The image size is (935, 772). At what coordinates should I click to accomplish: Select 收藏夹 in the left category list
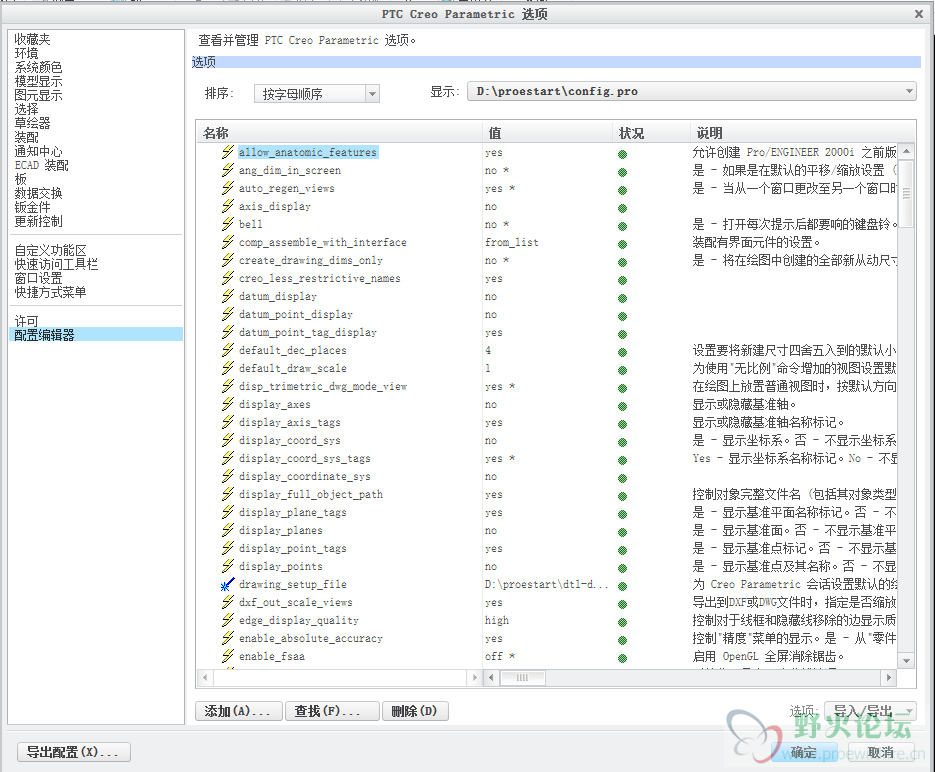click(x=32, y=39)
